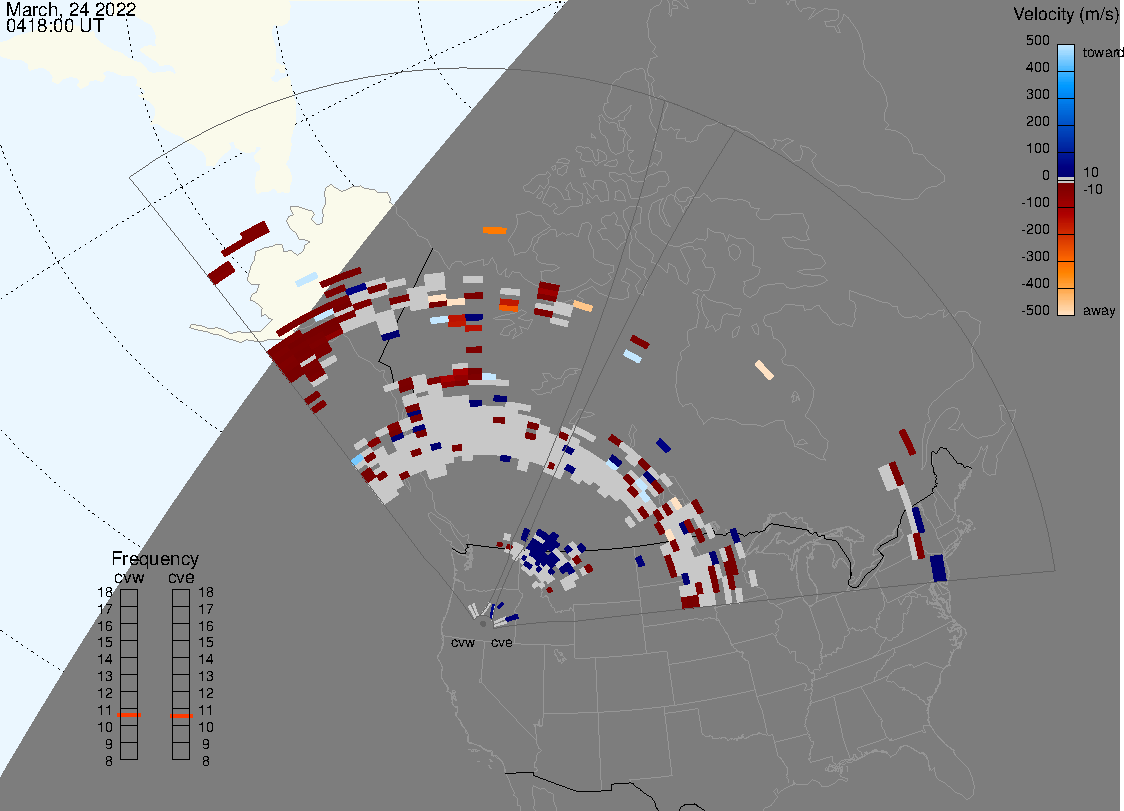Click the 200 tick label on velocity scale

[x=1037, y=121]
